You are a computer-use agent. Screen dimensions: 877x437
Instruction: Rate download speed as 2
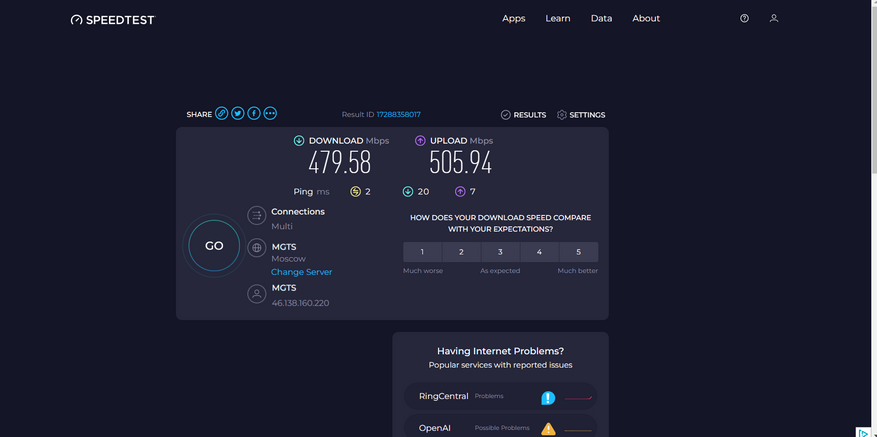(x=461, y=252)
